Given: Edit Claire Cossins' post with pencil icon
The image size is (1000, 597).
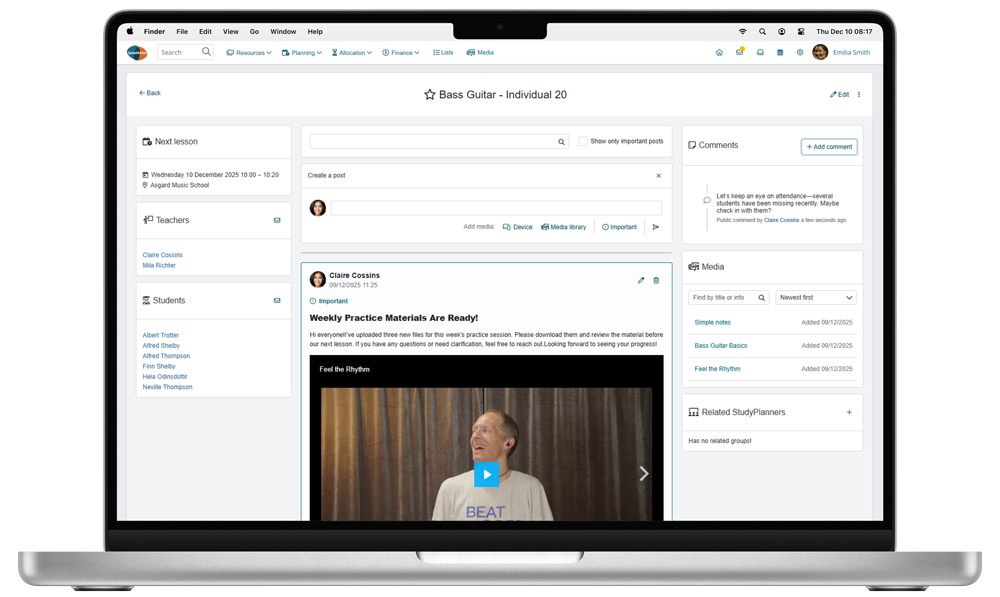Looking at the screenshot, I should click(x=641, y=280).
